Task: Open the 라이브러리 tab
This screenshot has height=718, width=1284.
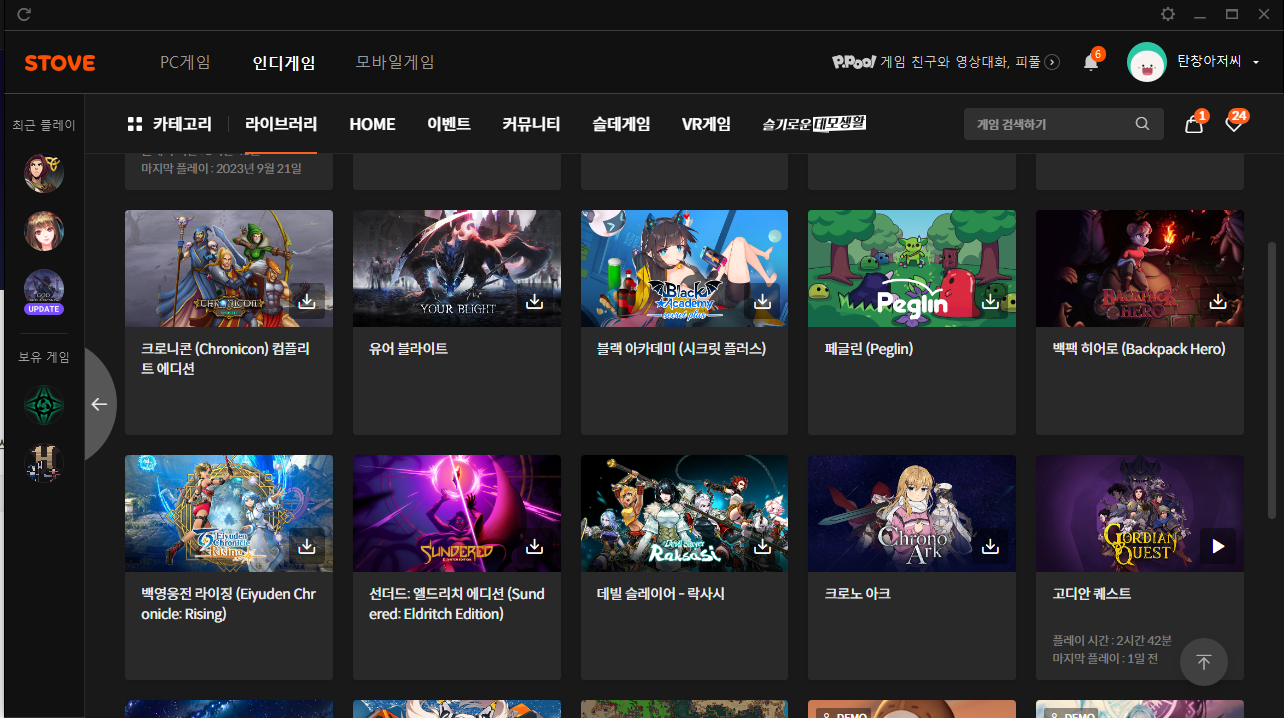Action: tap(281, 124)
